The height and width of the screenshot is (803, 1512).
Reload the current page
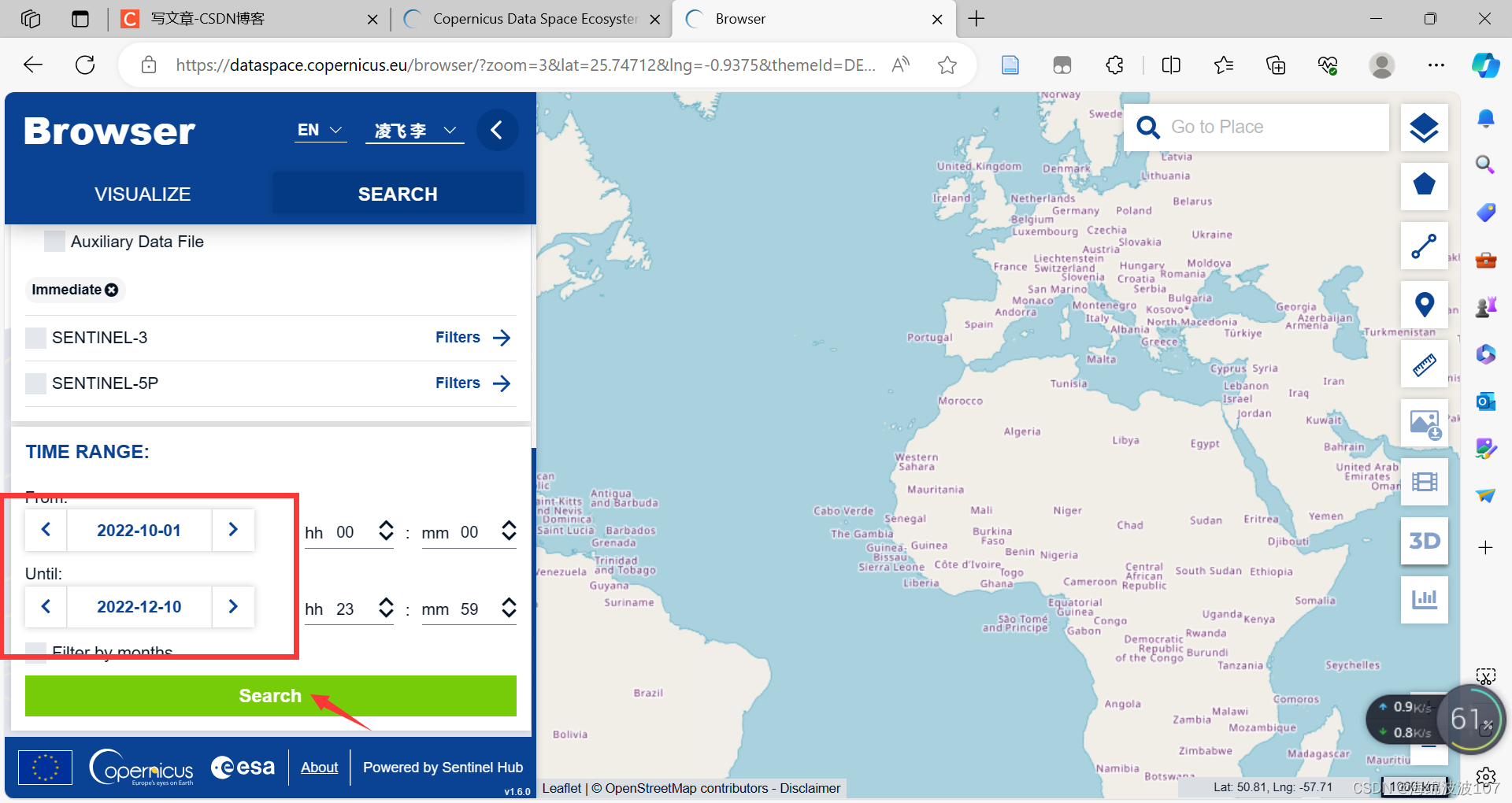point(85,65)
